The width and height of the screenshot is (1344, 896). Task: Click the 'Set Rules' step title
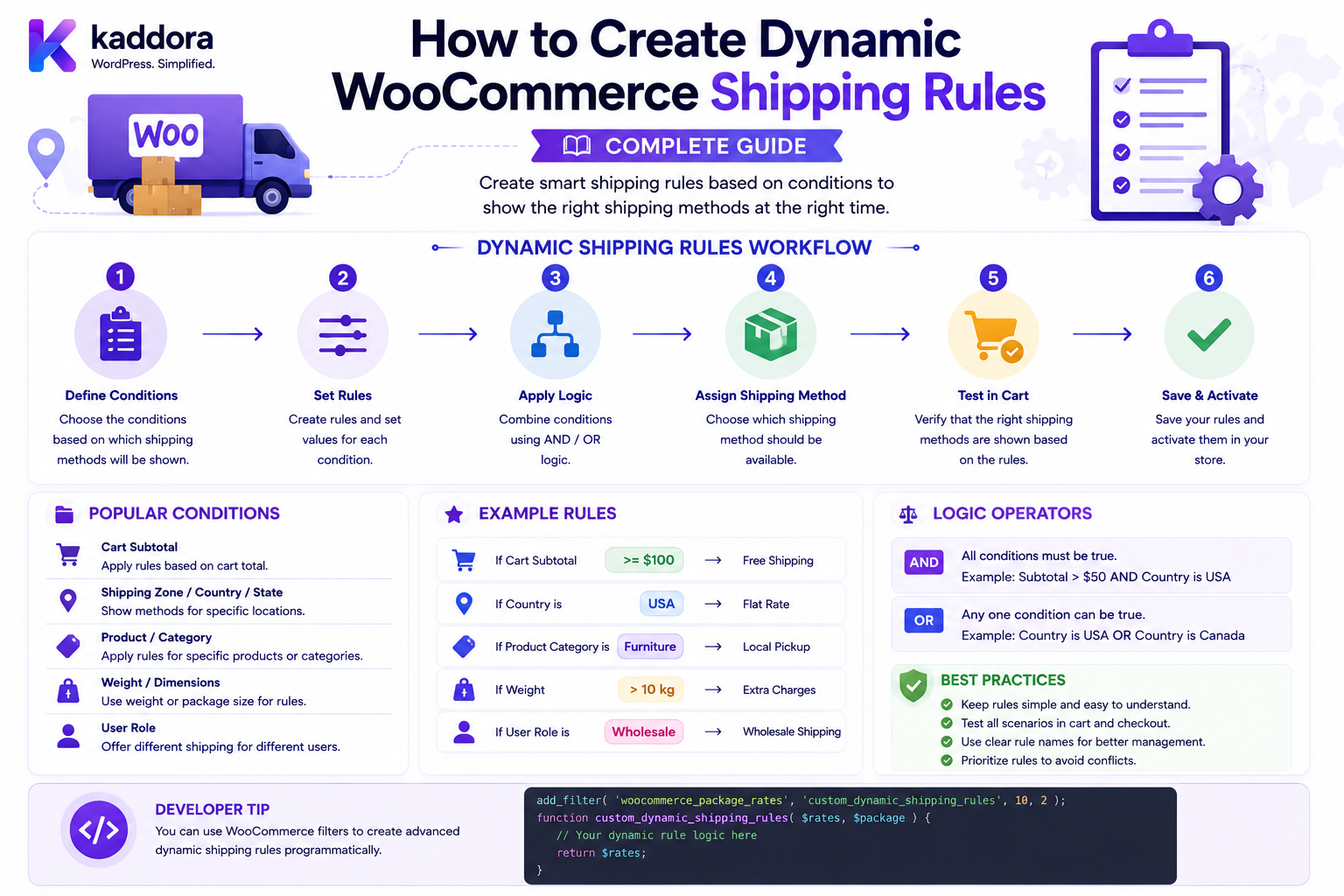coord(343,395)
